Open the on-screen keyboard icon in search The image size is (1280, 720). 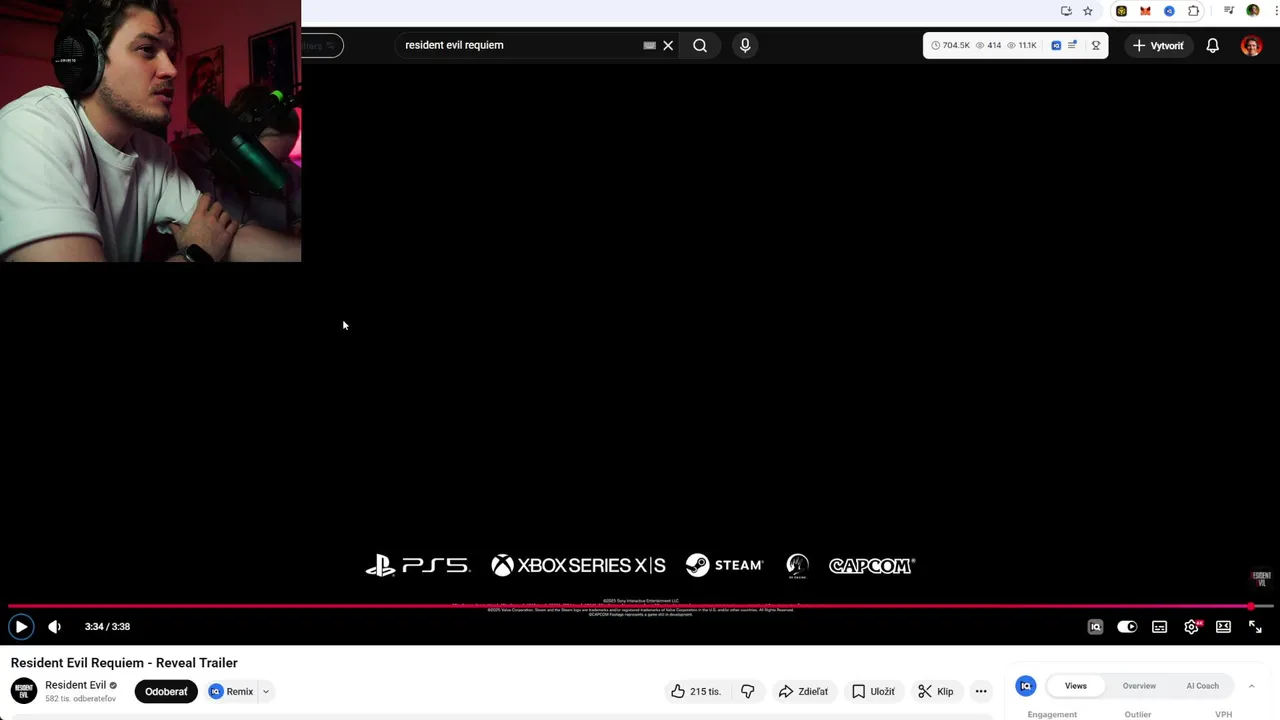click(649, 45)
